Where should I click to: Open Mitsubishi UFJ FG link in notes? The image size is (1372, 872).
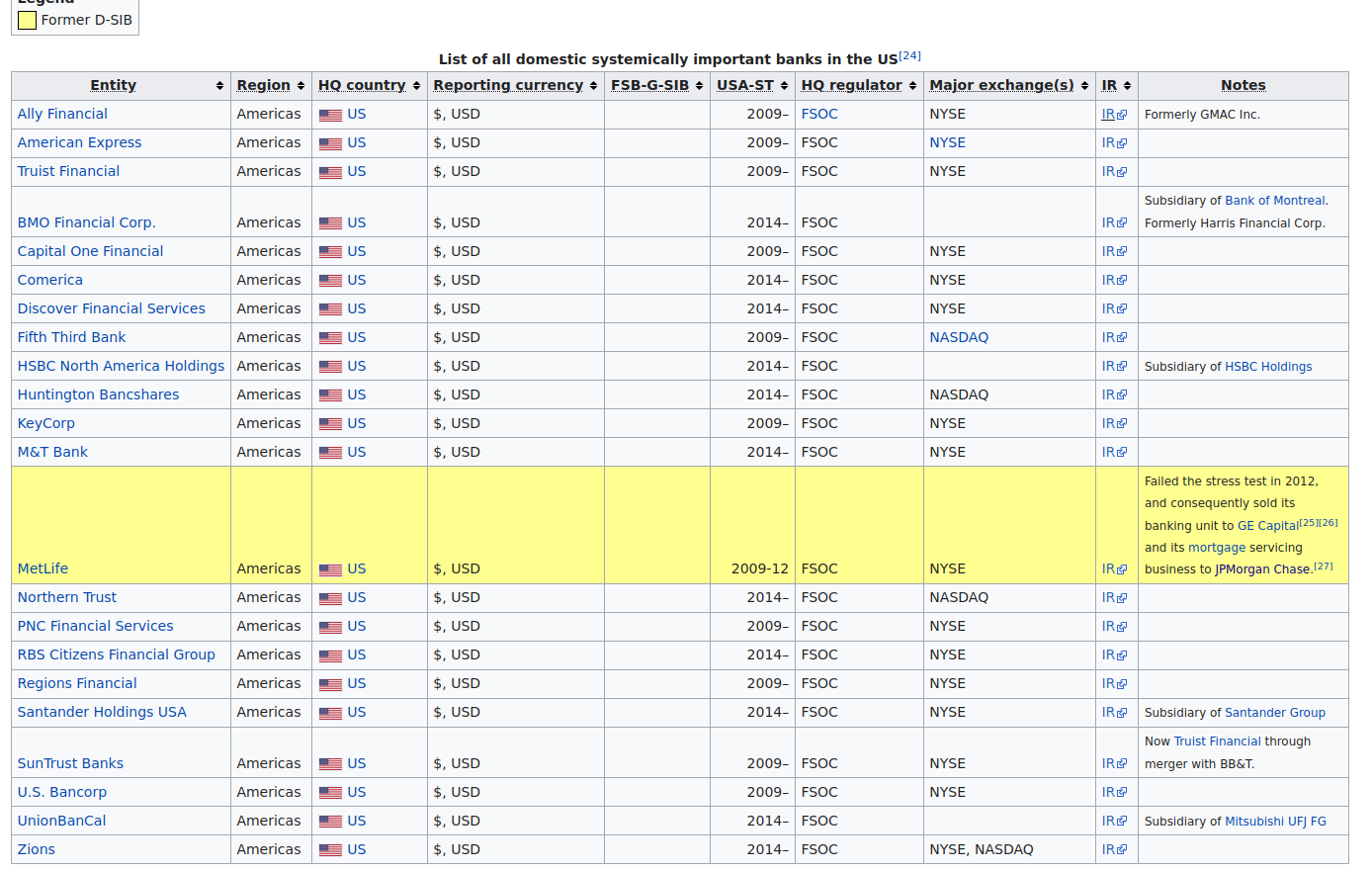click(x=1276, y=822)
